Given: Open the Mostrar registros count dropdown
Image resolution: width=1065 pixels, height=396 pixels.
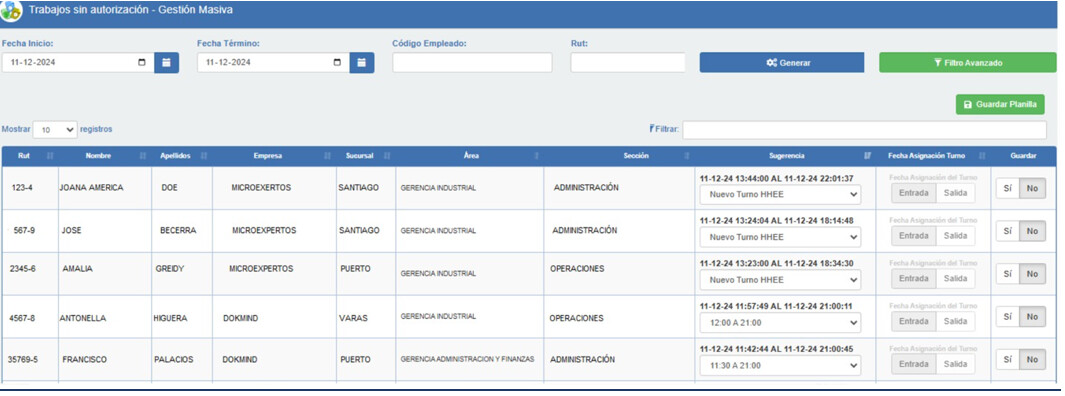Looking at the screenshot, I should tap(55, 129).
